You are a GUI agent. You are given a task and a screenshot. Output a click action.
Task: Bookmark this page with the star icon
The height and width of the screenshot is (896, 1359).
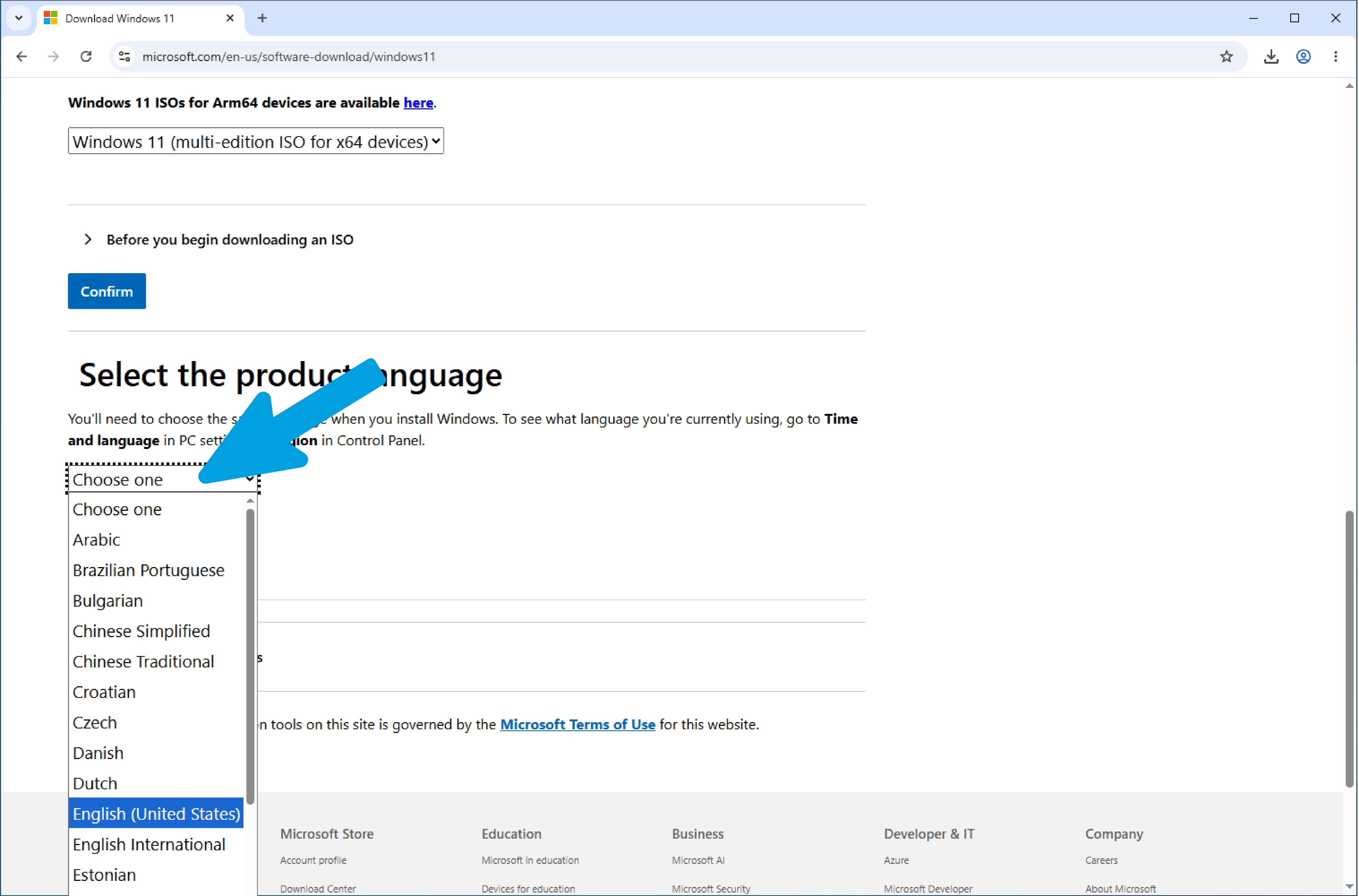pos(1227,57)
